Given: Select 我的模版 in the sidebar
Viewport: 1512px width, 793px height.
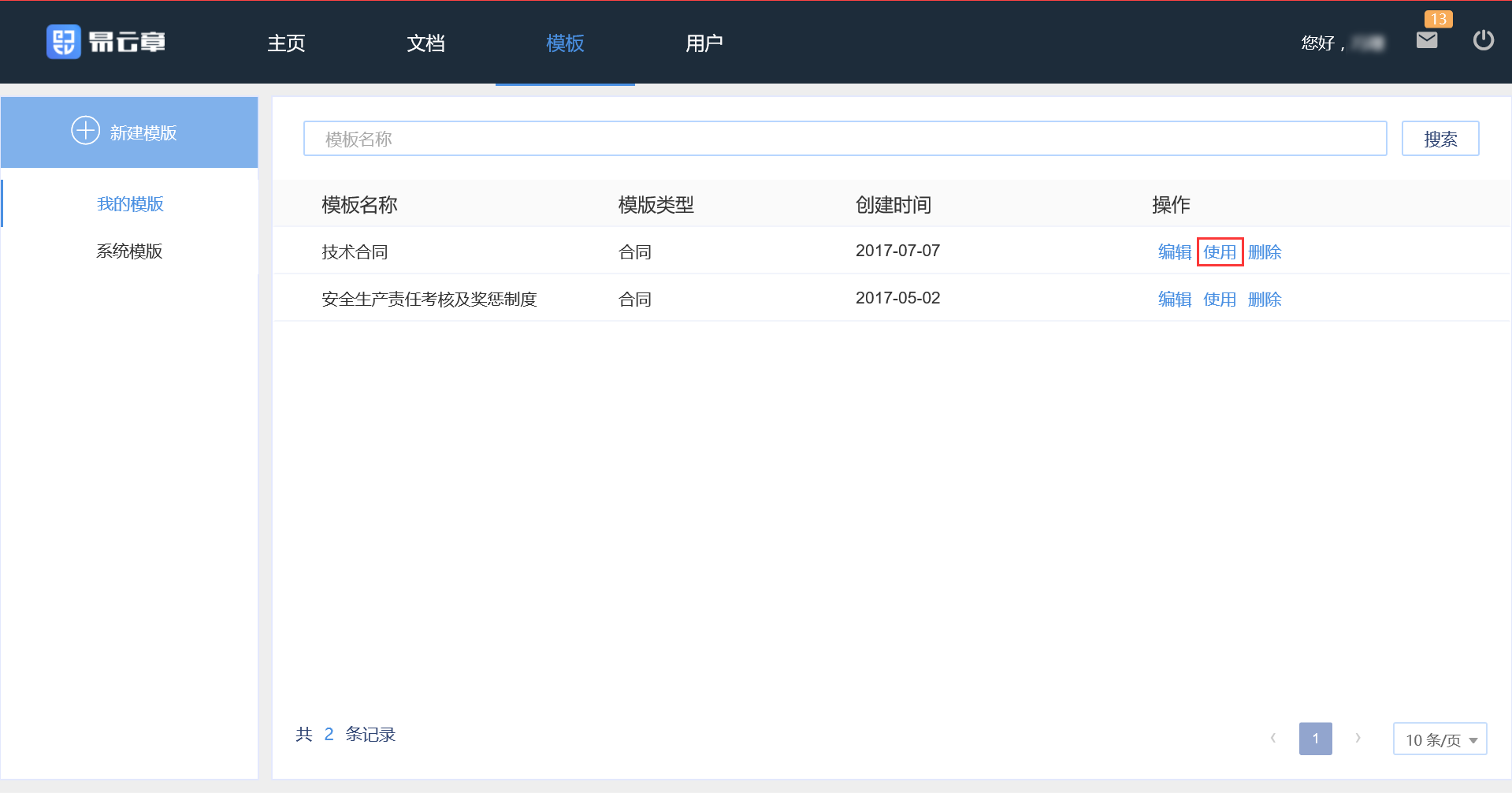Looking at the screenshot, I should (130, 204).
